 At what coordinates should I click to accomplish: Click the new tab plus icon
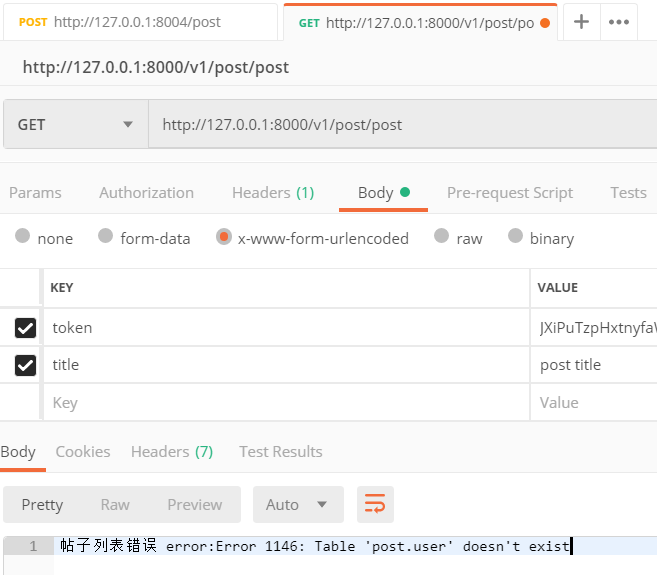581,22
